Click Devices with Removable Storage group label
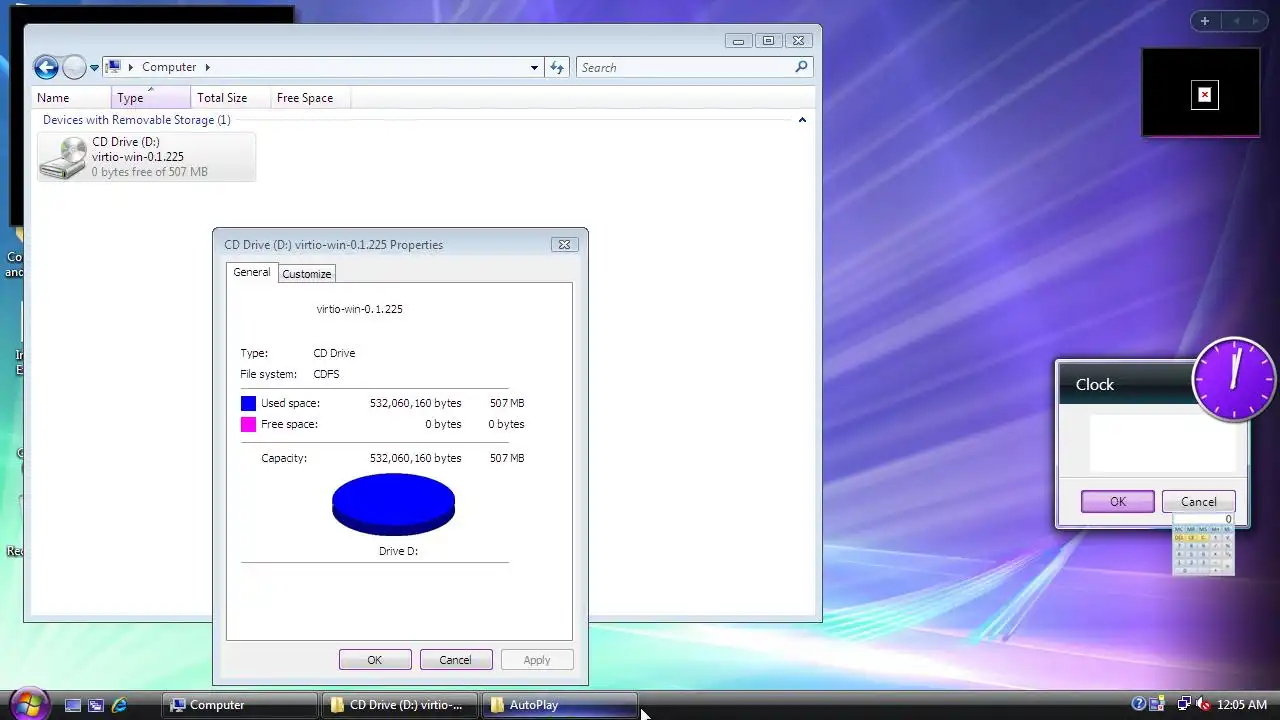Screen dimensions: 1280x720 [136, 120]
